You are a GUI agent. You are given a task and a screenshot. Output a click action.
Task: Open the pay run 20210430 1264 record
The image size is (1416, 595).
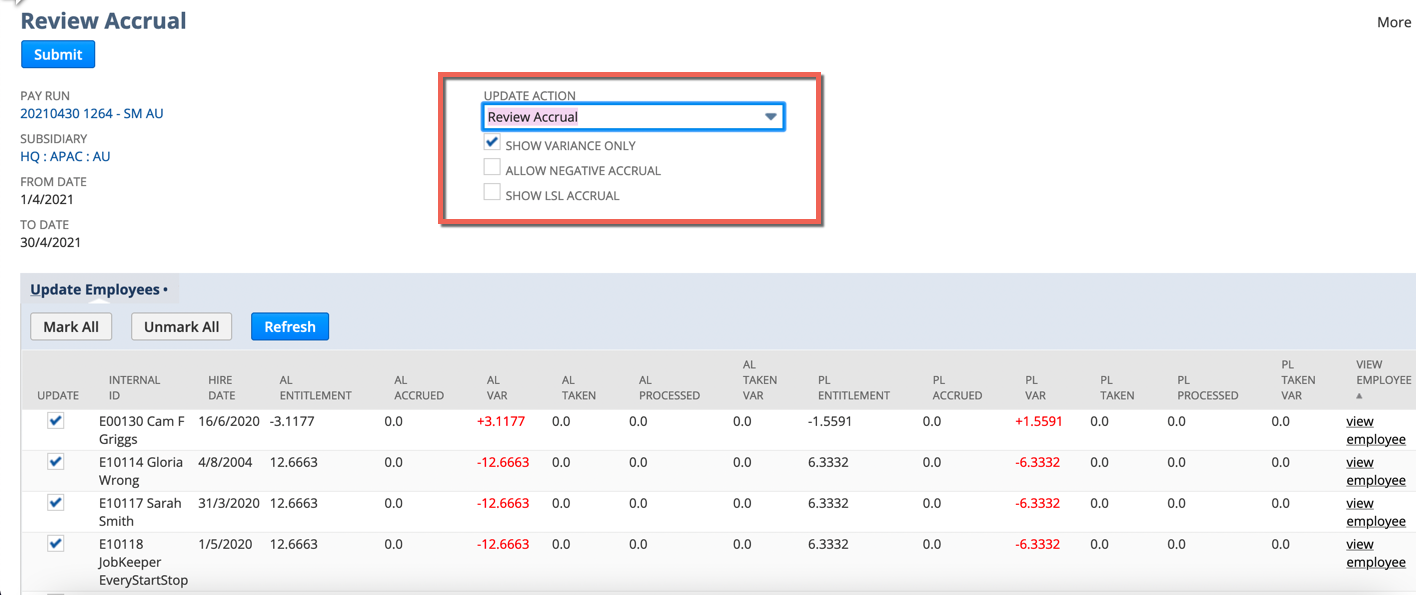92,113
